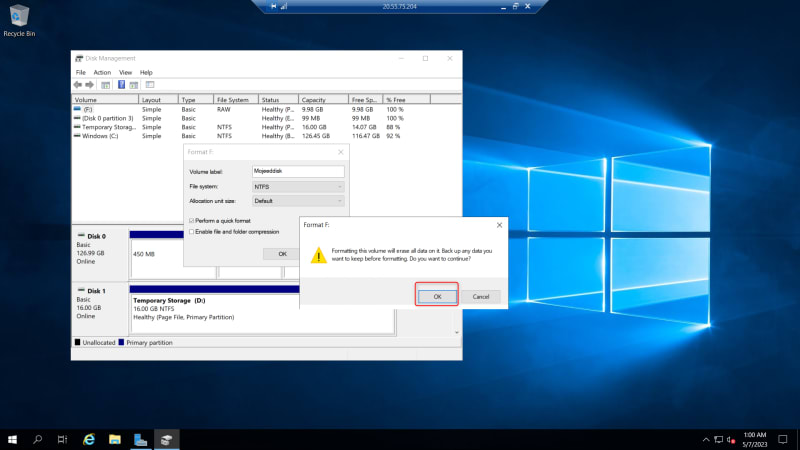Screen dimensions: 800x450
Task: Sort by the File System column header
Action: (236, 99)
